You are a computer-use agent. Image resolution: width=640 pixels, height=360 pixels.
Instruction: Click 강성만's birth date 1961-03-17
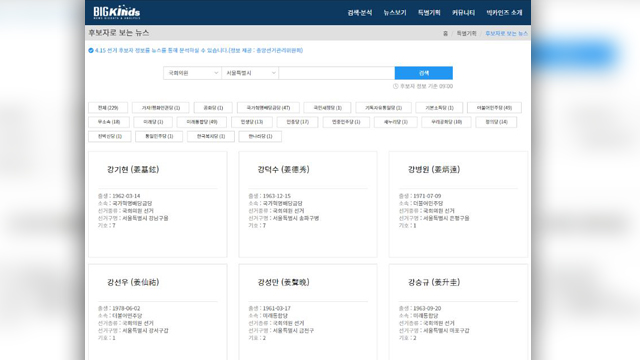pos(277,309)
